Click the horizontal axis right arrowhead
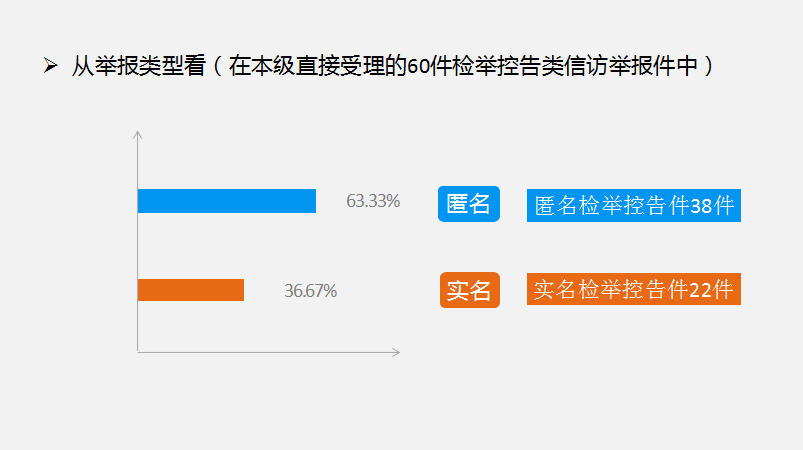 (x=396, y=352)
